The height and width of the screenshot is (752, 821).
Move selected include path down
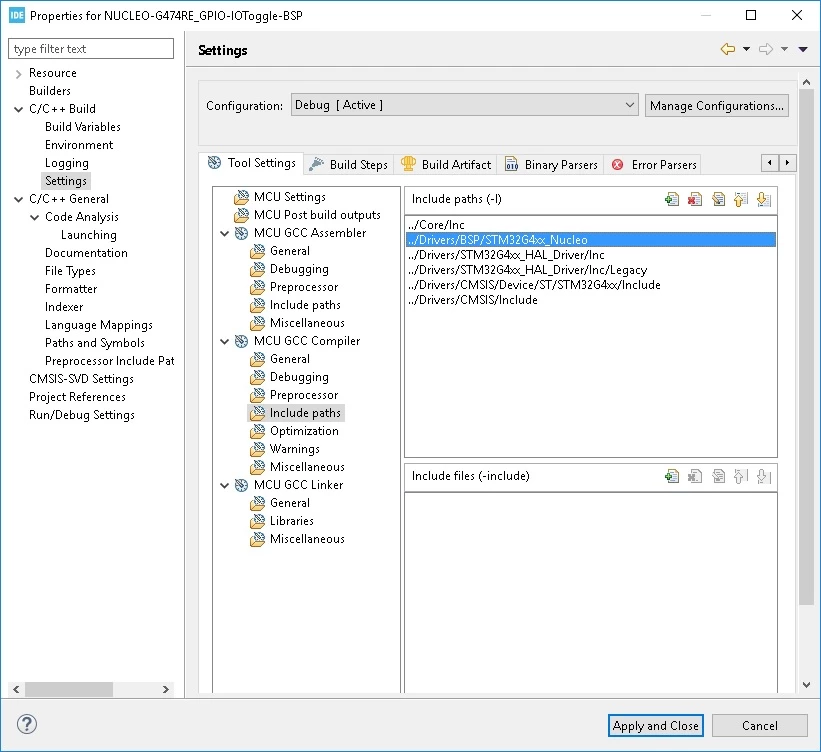tap(764, 200)
